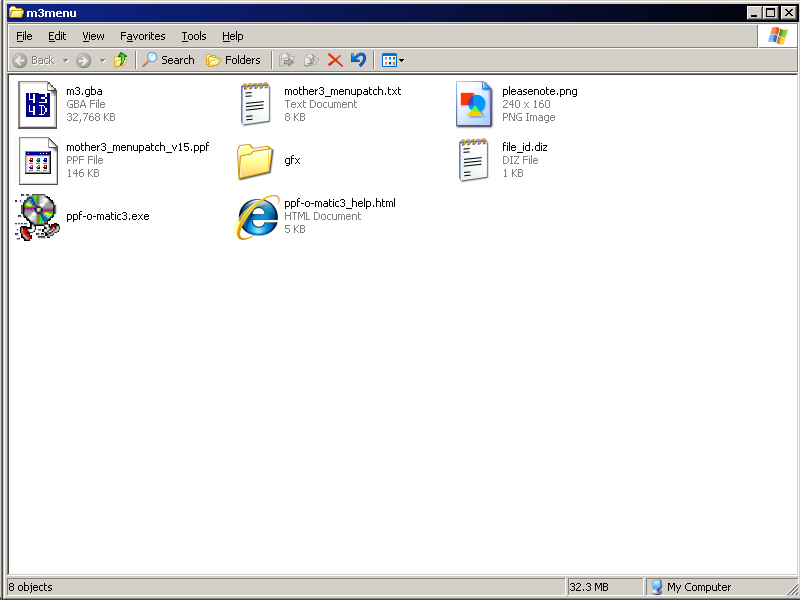Click the blue Undo arrow icon

pos(358,60)
